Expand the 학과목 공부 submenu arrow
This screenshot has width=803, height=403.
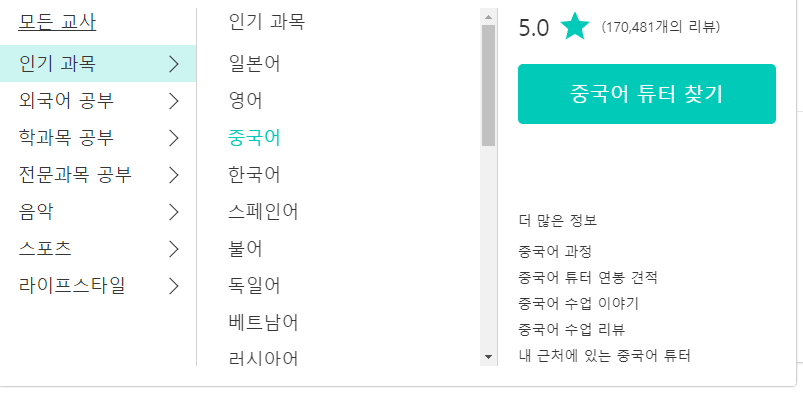[174, 137]
